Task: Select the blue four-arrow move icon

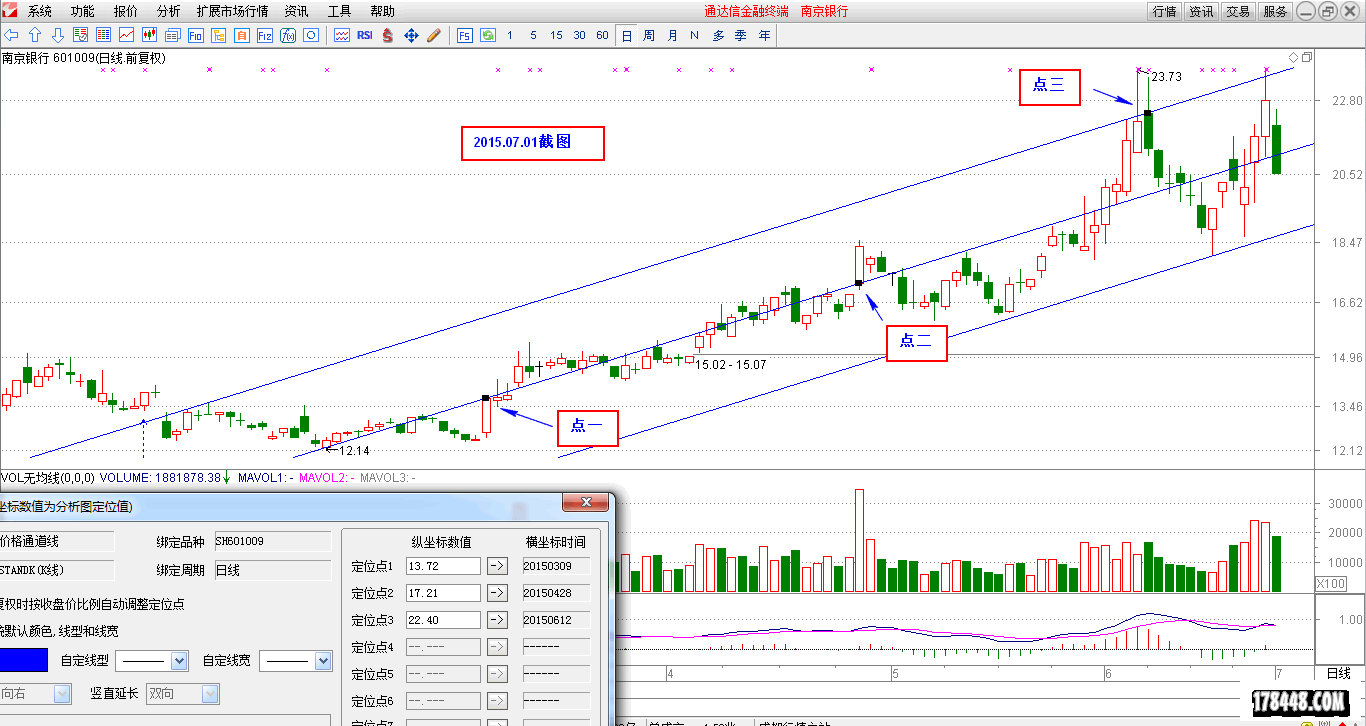Action: click(411, 35)
